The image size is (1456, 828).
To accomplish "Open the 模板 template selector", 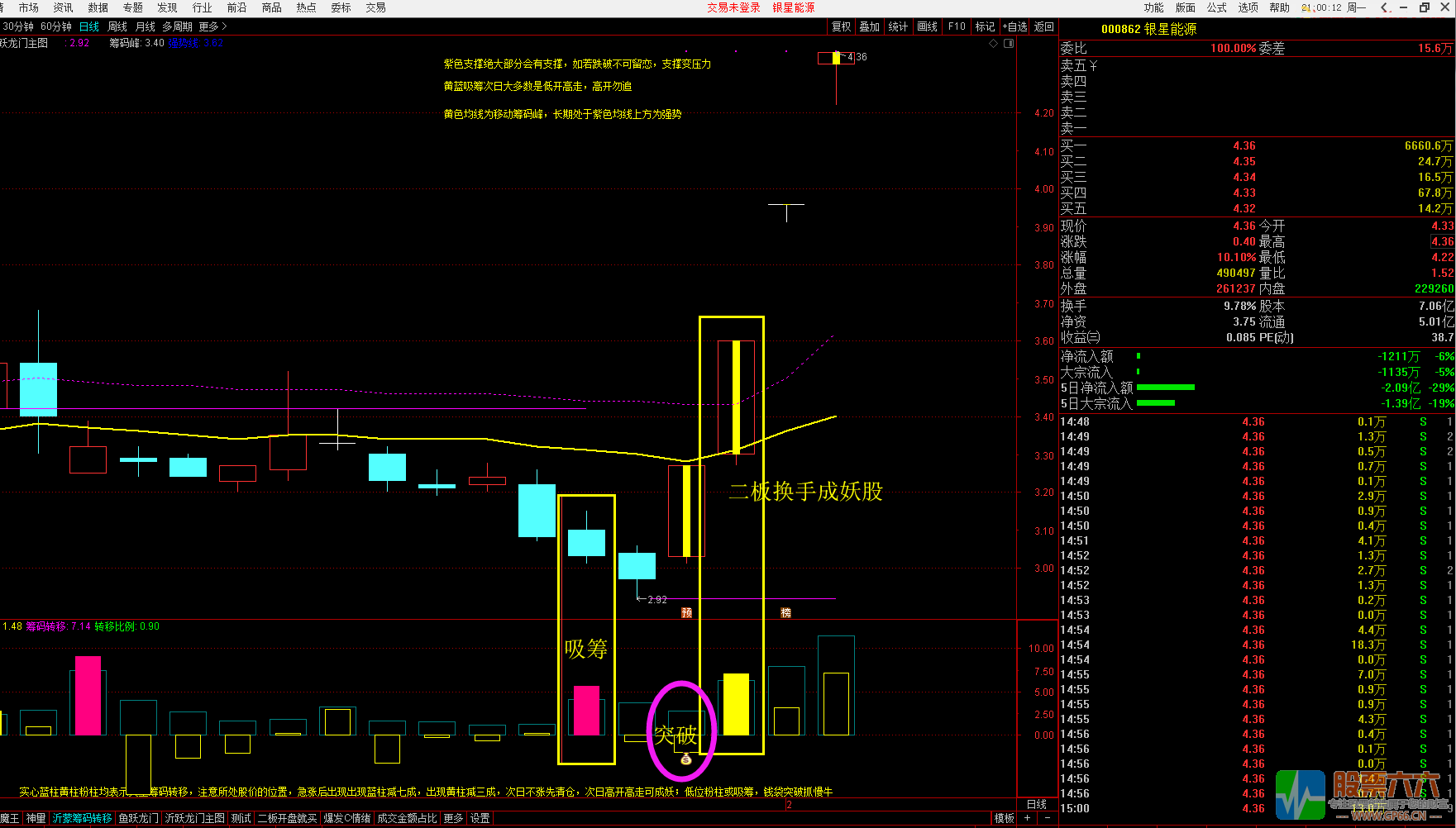I will click(1004, 818).
